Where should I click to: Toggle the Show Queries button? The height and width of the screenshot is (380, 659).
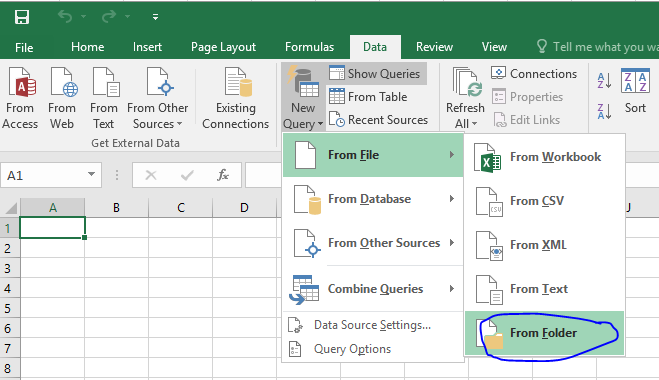[x=376, y=74]
